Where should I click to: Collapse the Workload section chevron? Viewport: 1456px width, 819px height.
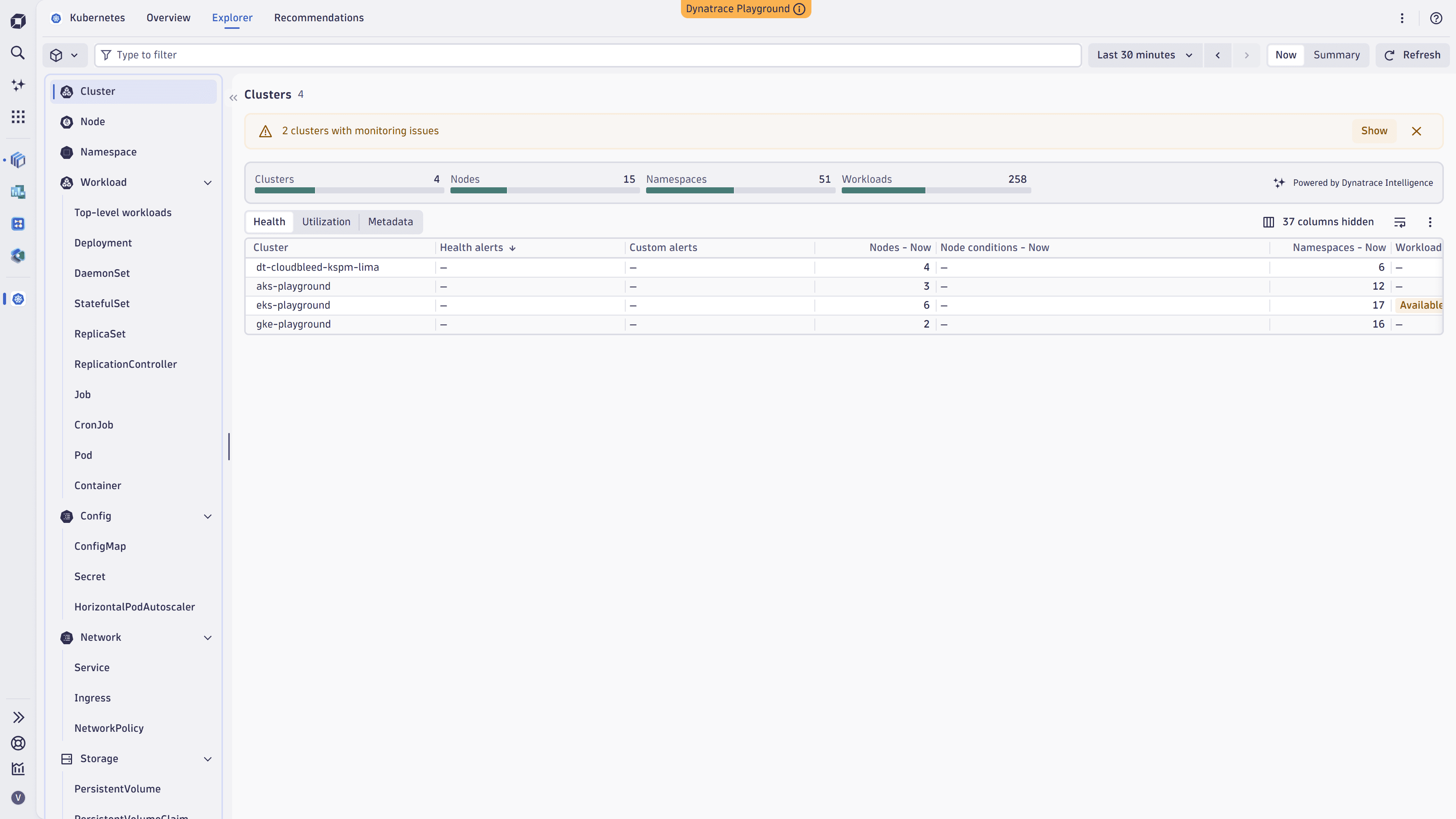coord(208,182)
